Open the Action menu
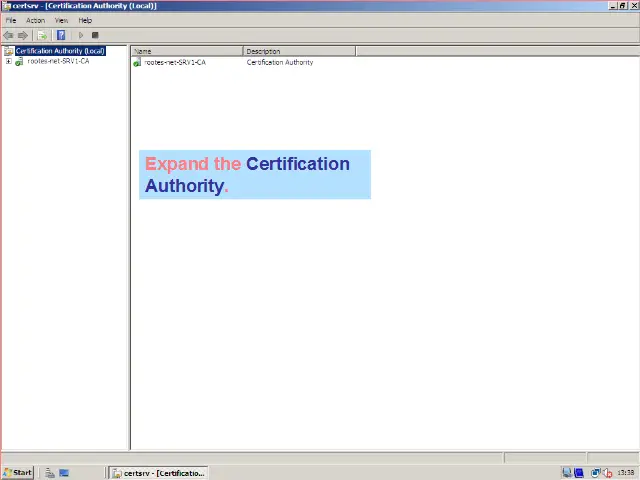The width and height of the screenshot is (640, 480). click(35, 20)
